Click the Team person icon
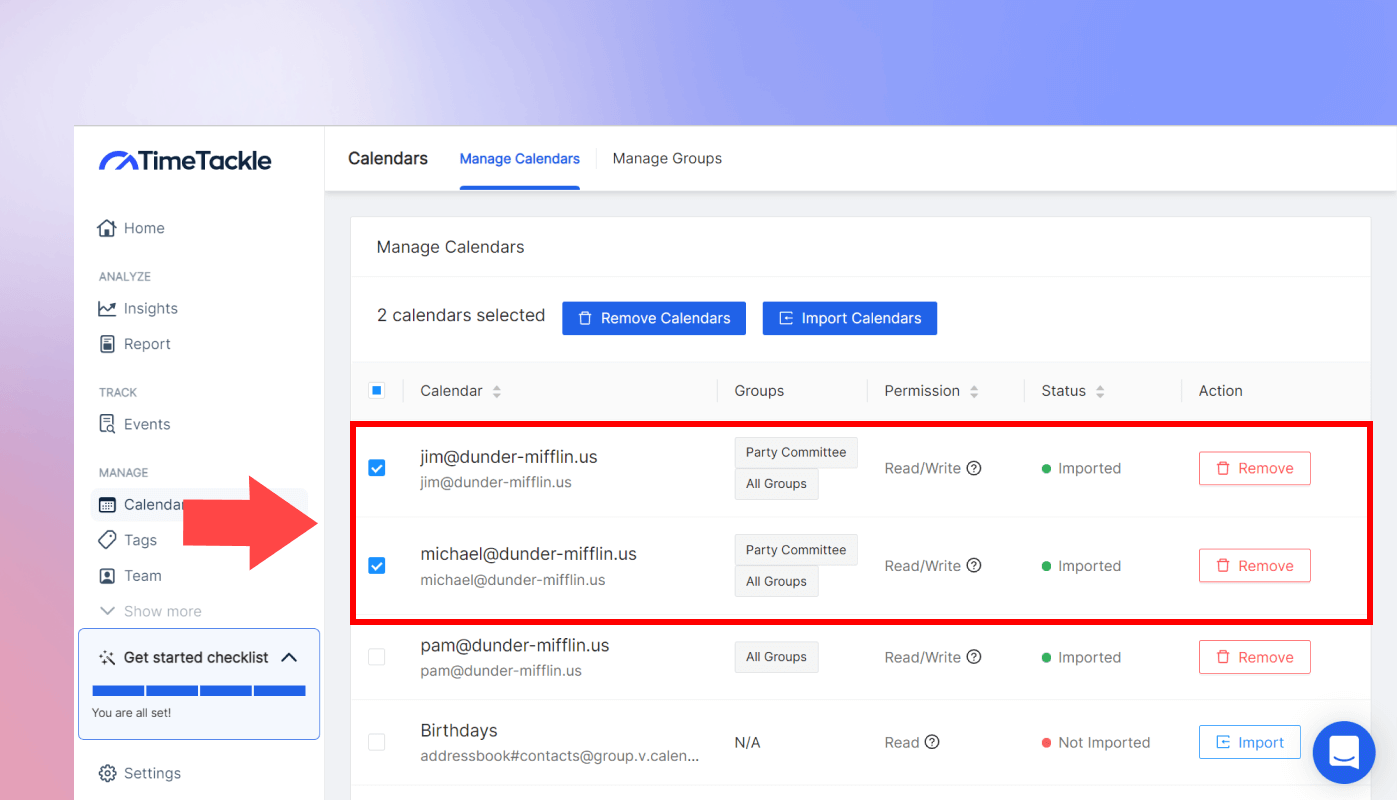This screenshot has width=1397, height=800. pos(107,576)
